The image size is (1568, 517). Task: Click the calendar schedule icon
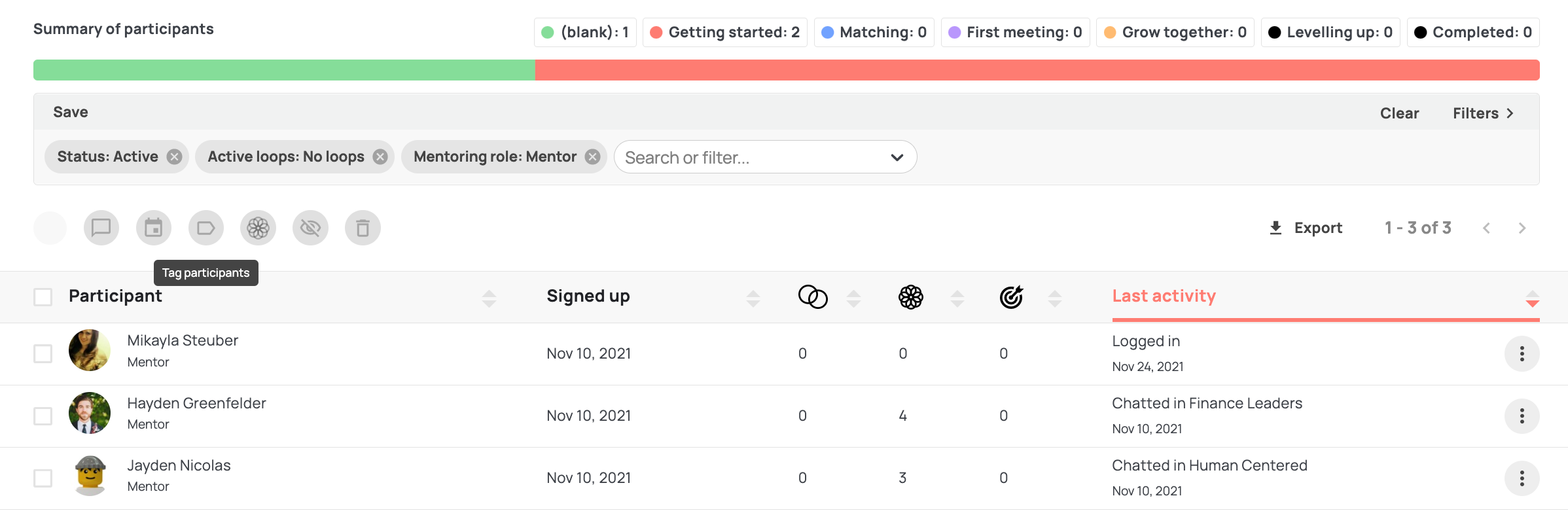click(154, 228)
